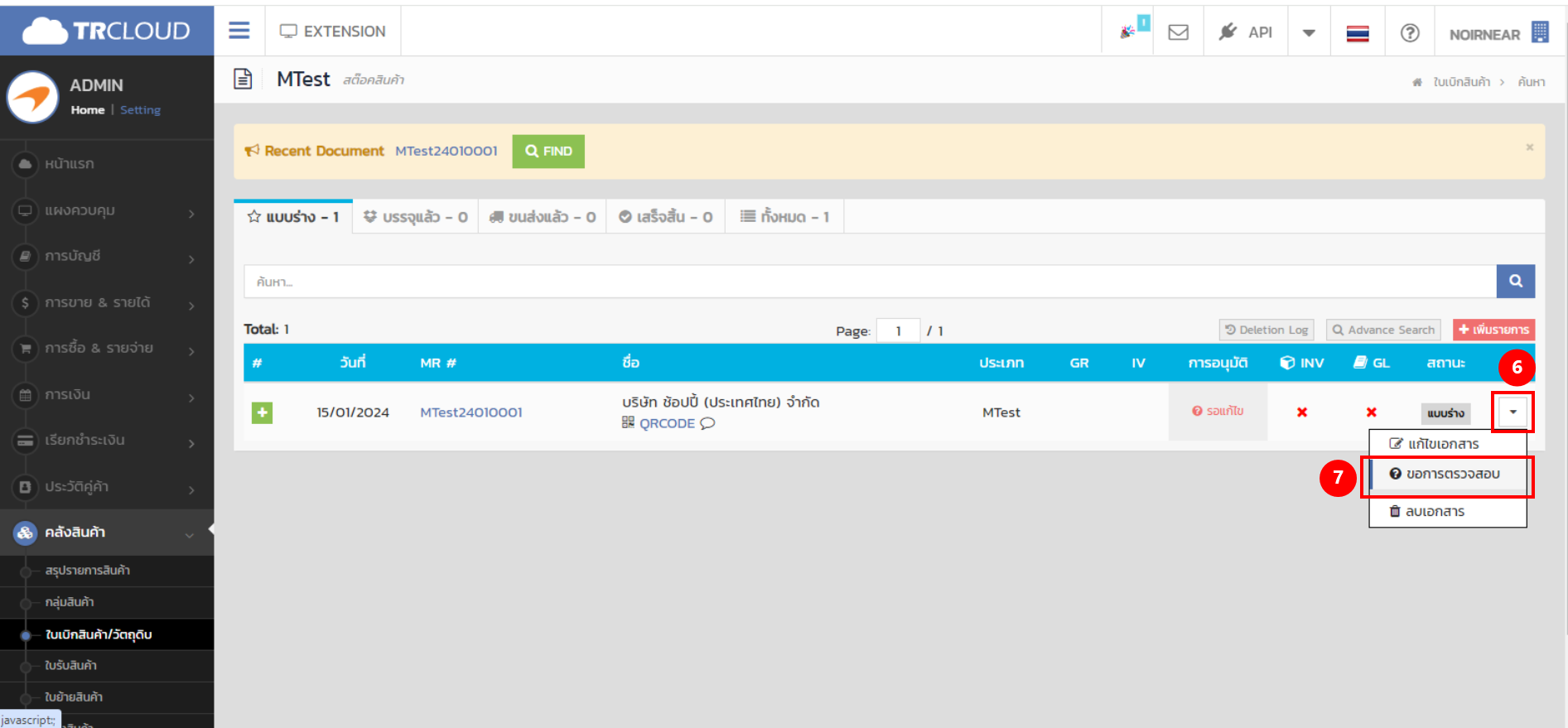Focus the Page number field

point(899,330)
